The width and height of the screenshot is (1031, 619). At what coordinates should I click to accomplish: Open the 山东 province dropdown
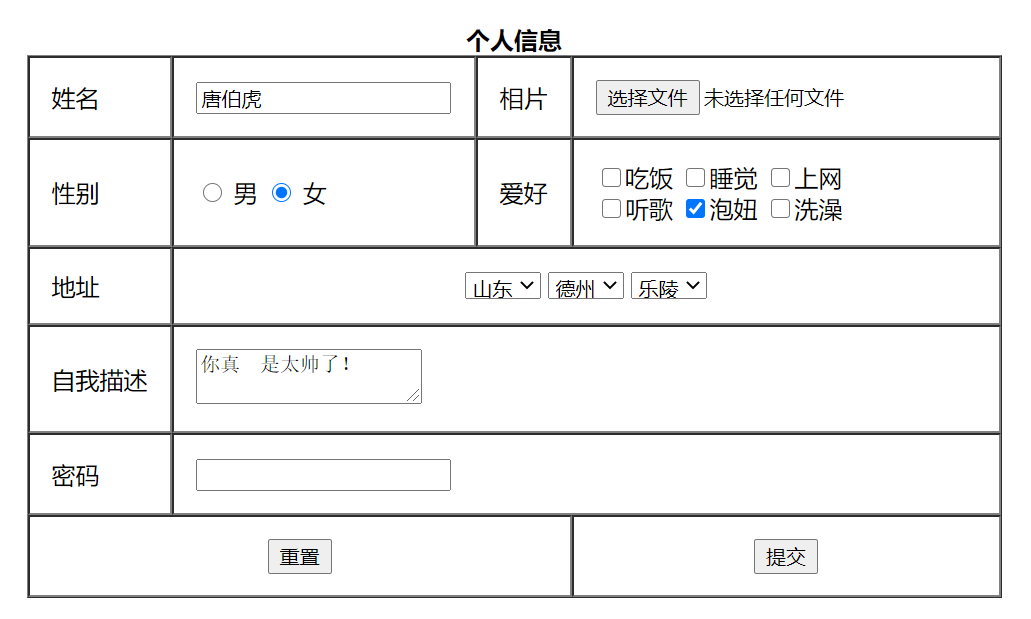(x=502, y=286)
